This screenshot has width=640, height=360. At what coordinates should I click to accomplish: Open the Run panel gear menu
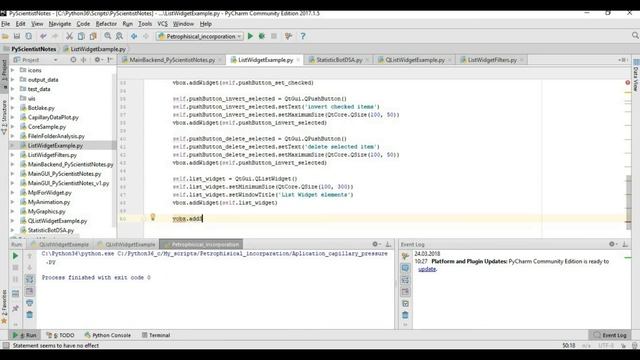pos(376,244)
